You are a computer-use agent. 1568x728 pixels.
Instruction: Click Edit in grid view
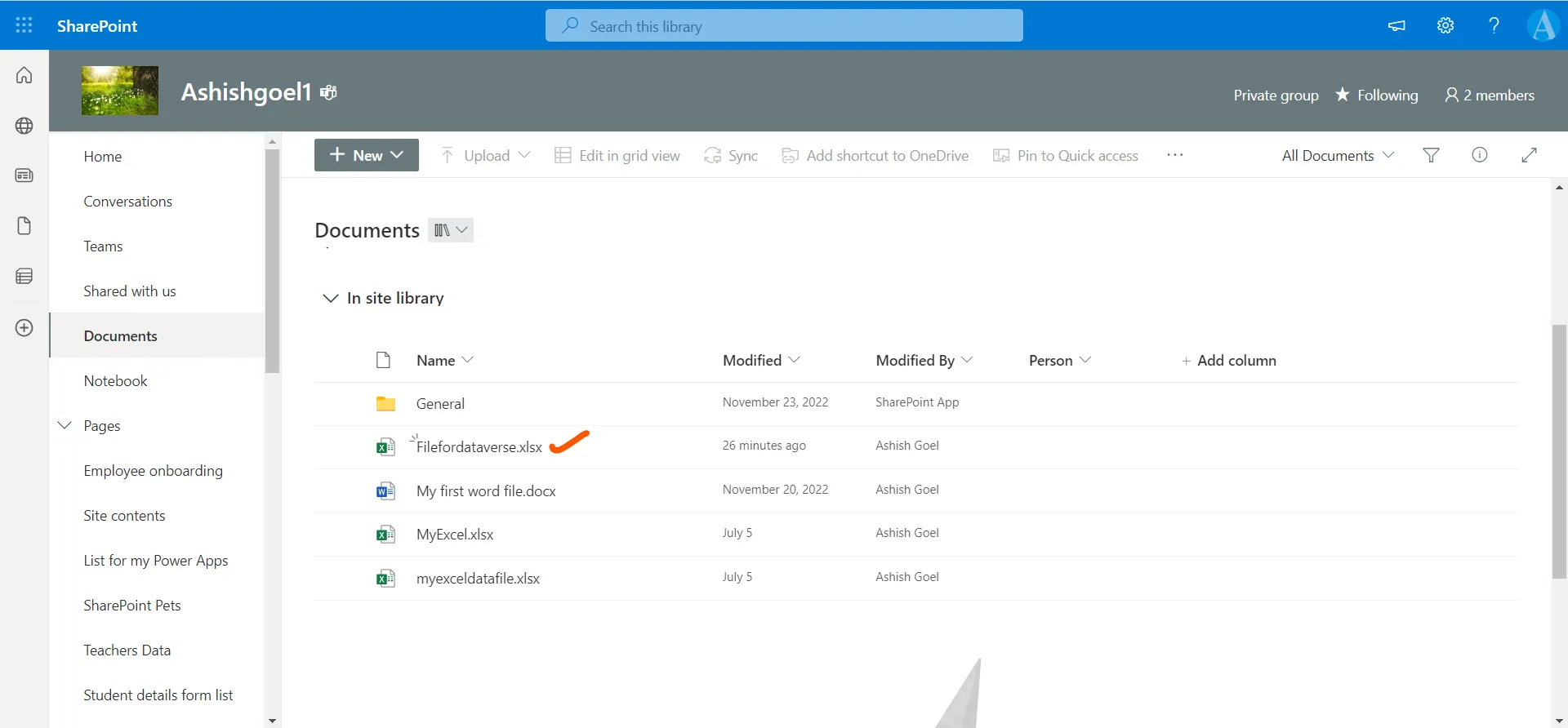click(617, 155)
